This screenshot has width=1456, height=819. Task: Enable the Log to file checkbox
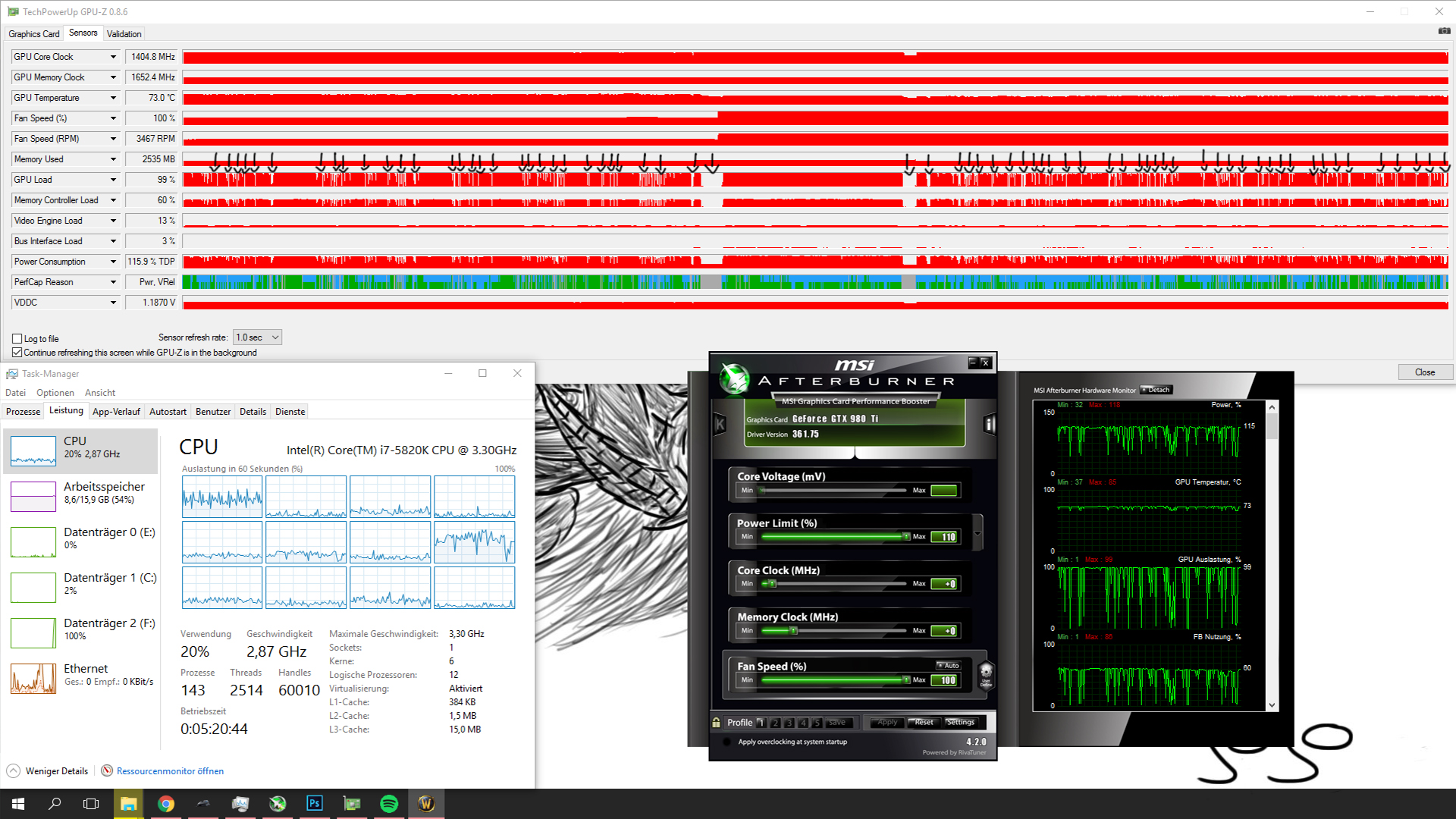click(x=17, y=339)
